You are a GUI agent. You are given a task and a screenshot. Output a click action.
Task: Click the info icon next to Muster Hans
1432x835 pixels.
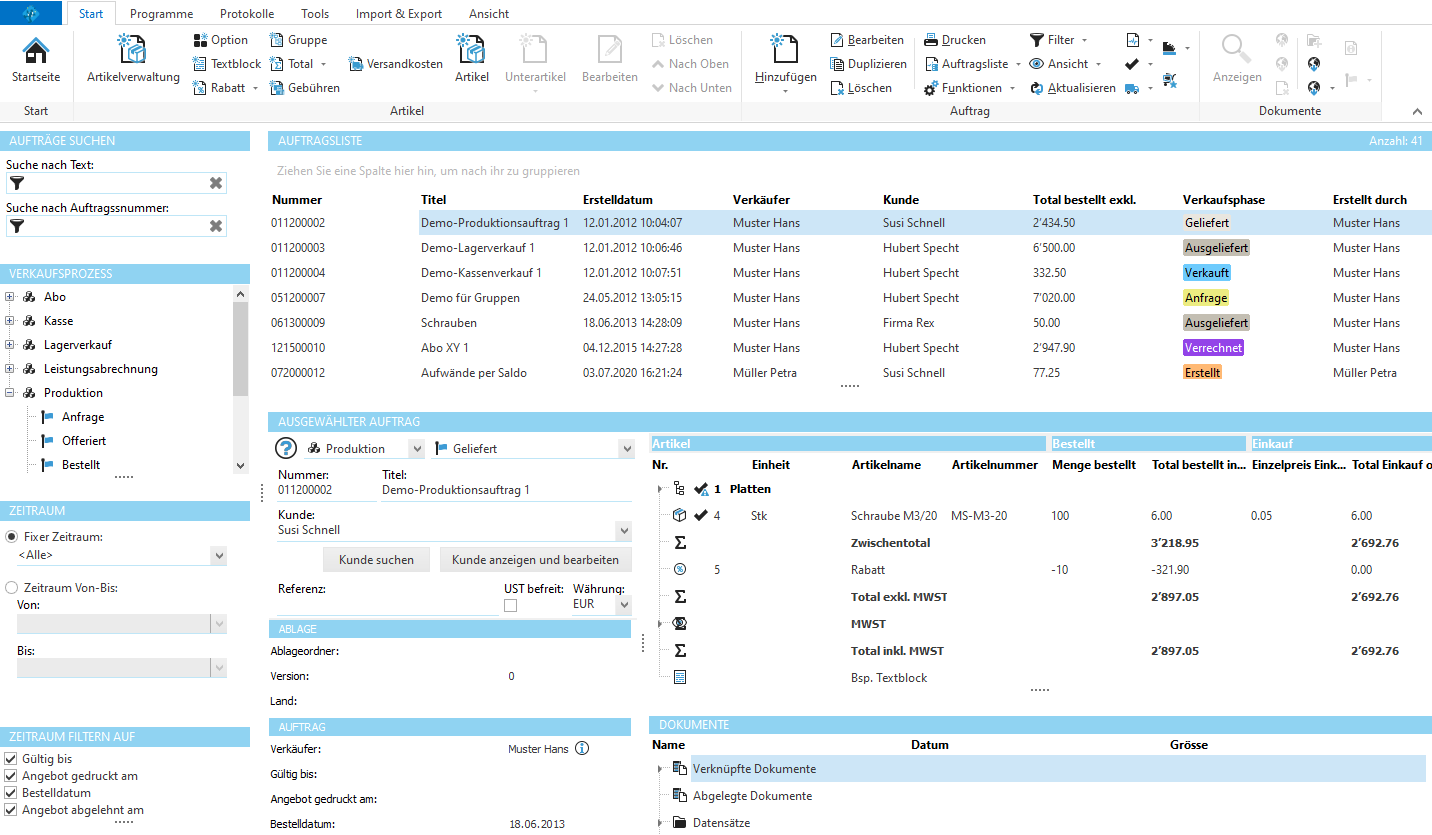(582, 748)
